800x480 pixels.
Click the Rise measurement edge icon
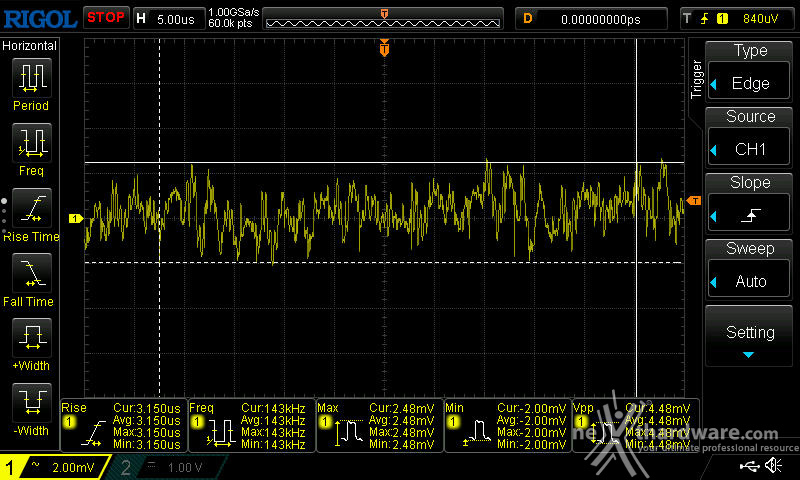click(x=94, y=434)
